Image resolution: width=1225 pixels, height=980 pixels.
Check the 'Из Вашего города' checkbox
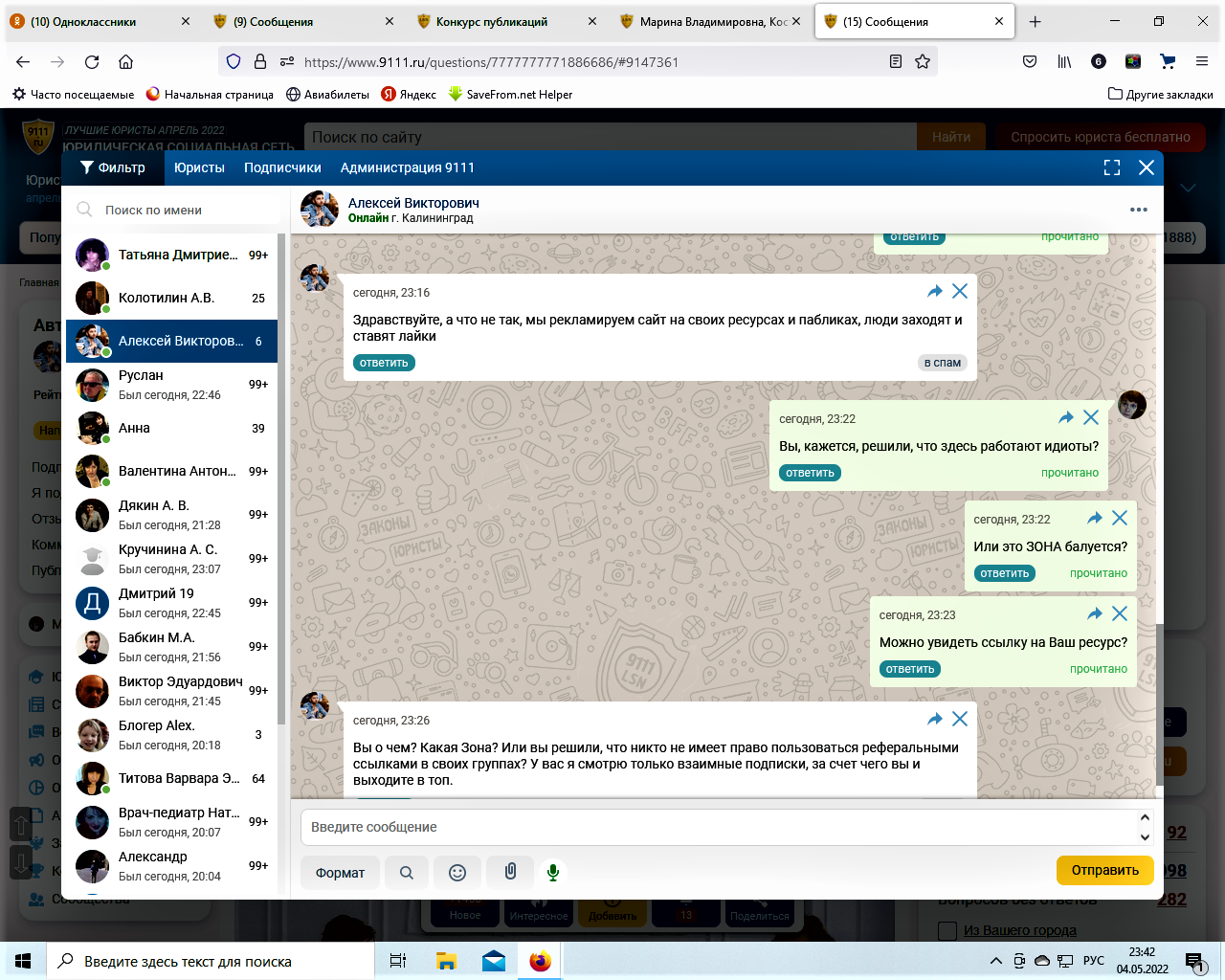pos(947,930)
